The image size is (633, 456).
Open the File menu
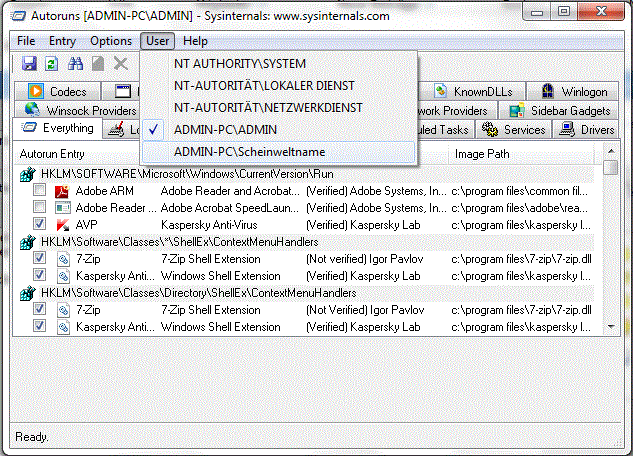(26, 41)
